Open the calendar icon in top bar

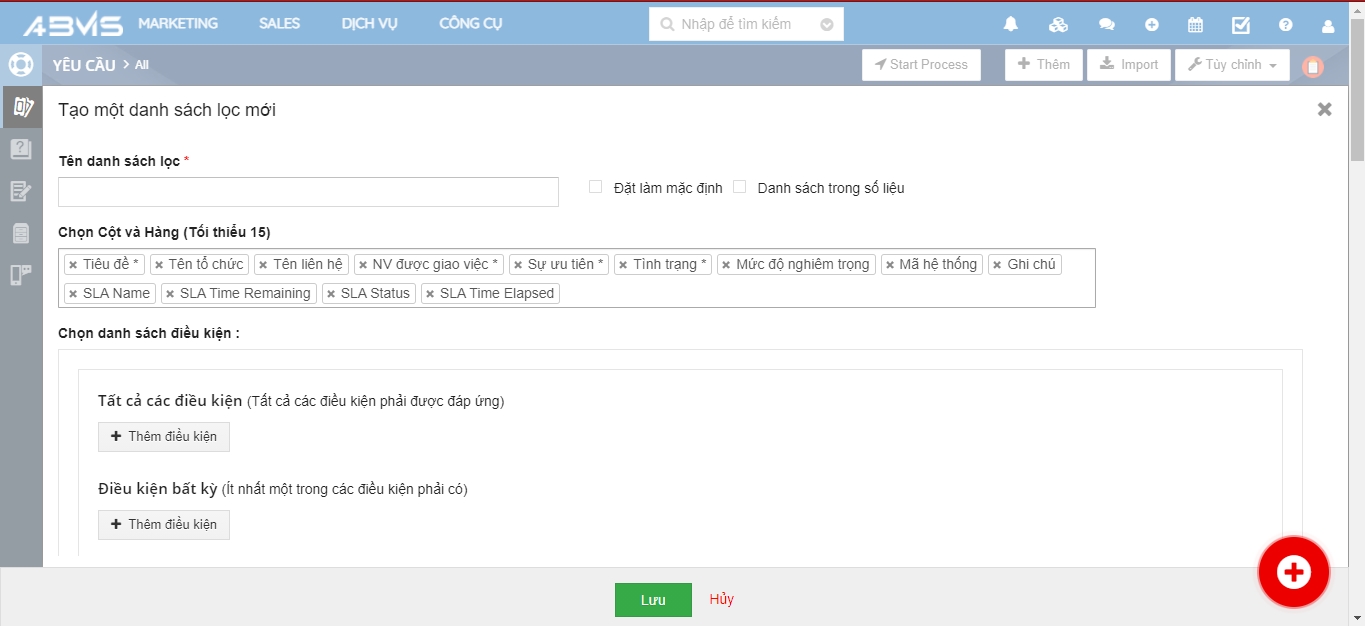(x=1195, y=25)
